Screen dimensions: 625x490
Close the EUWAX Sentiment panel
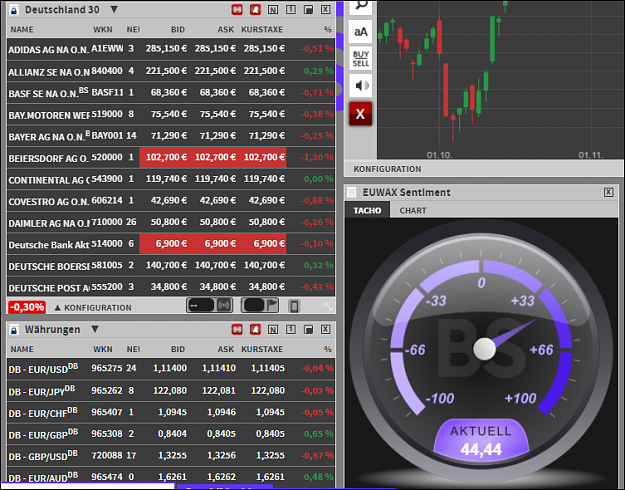point(609,192)
